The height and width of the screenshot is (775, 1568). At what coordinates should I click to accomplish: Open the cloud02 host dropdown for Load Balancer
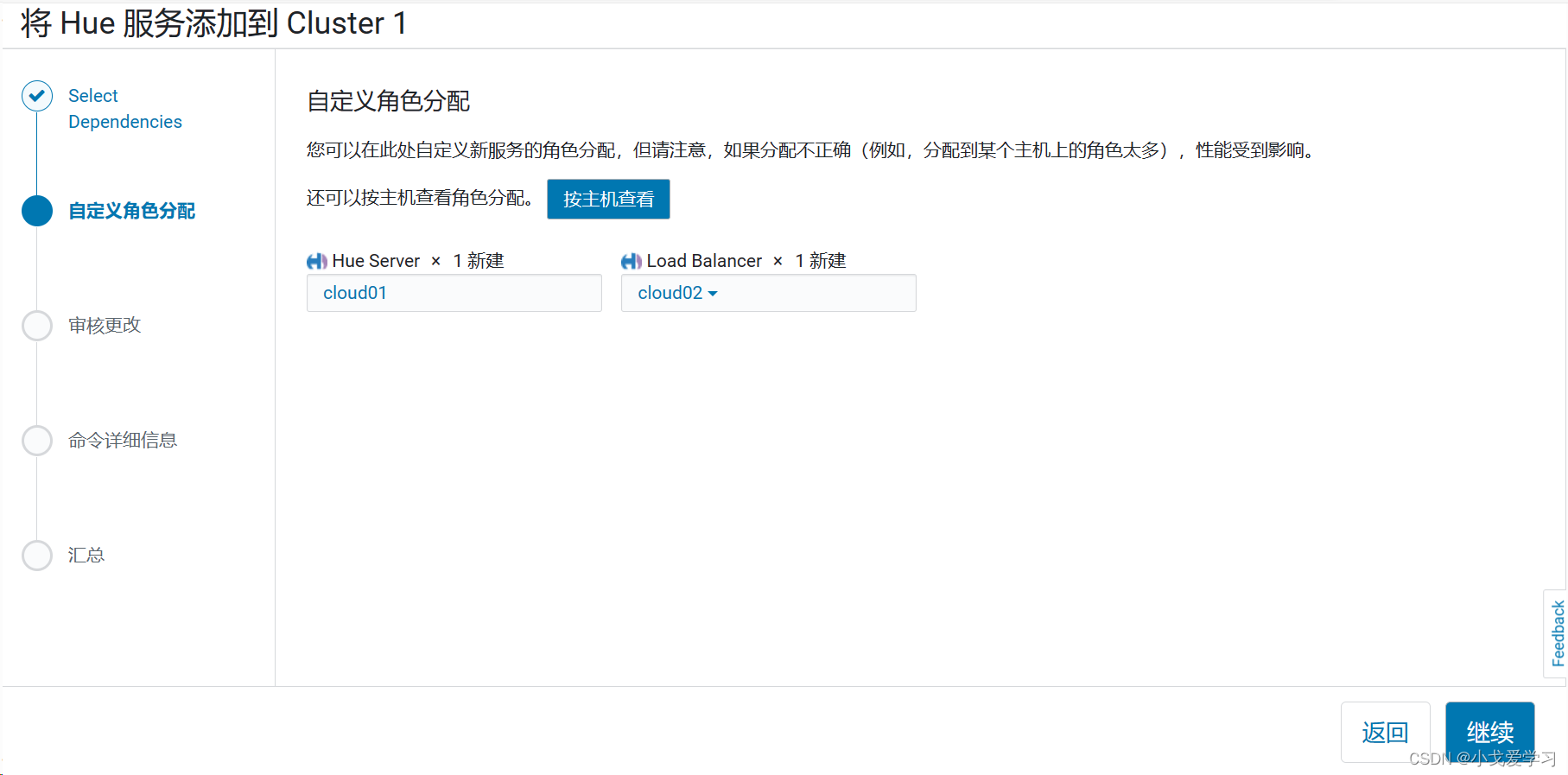click(x=677, y=293)
